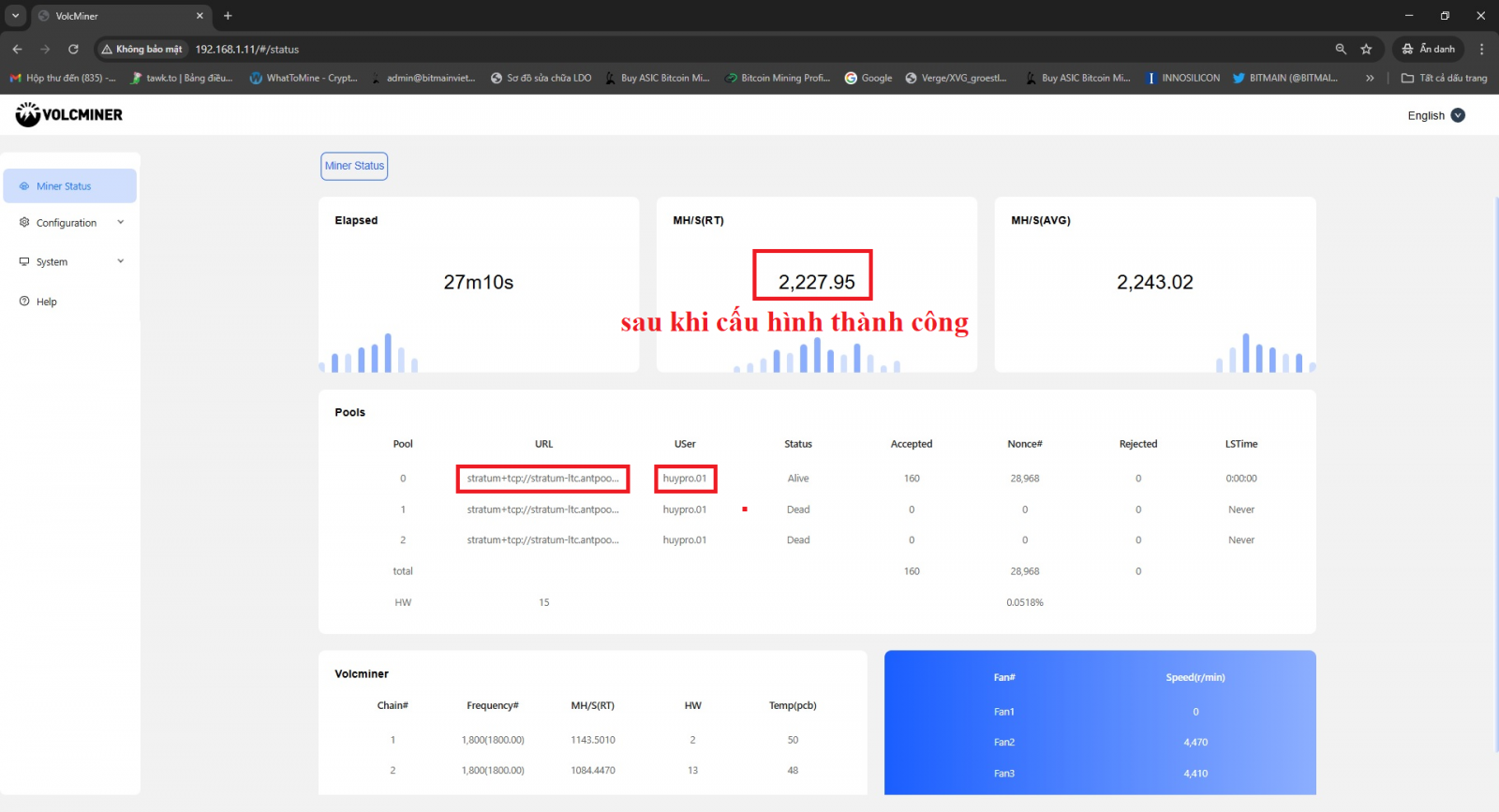The height and width of the screenshot is (812, 1499).
Task: Click the Fan3 speed 4,410
Action: click(1195, 774)
